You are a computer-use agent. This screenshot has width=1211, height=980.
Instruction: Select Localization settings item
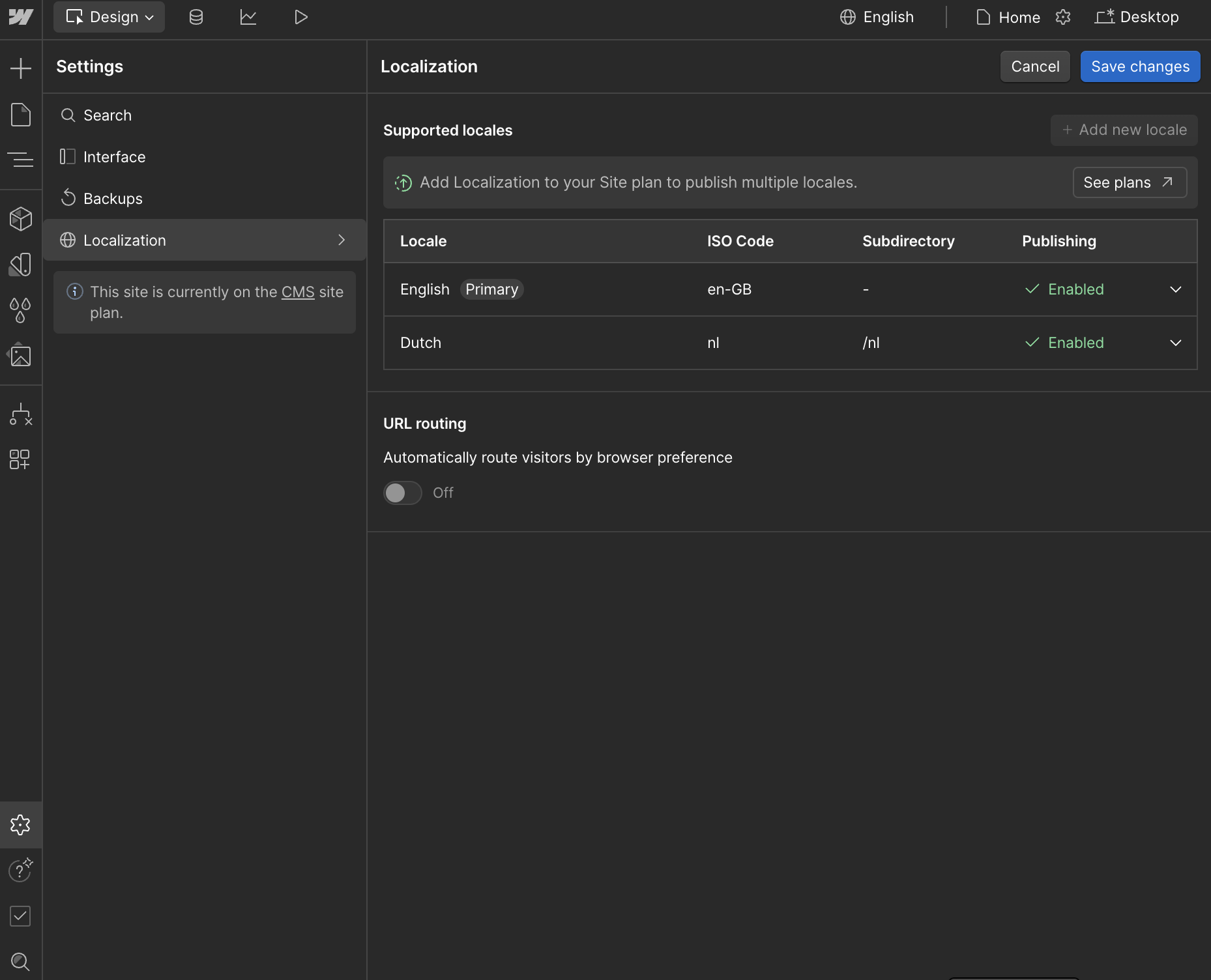pyautogui.click(x=205, y=240)
